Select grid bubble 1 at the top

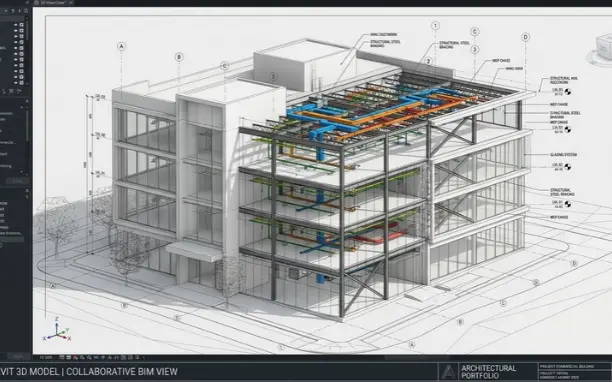[x=435, y=26]
